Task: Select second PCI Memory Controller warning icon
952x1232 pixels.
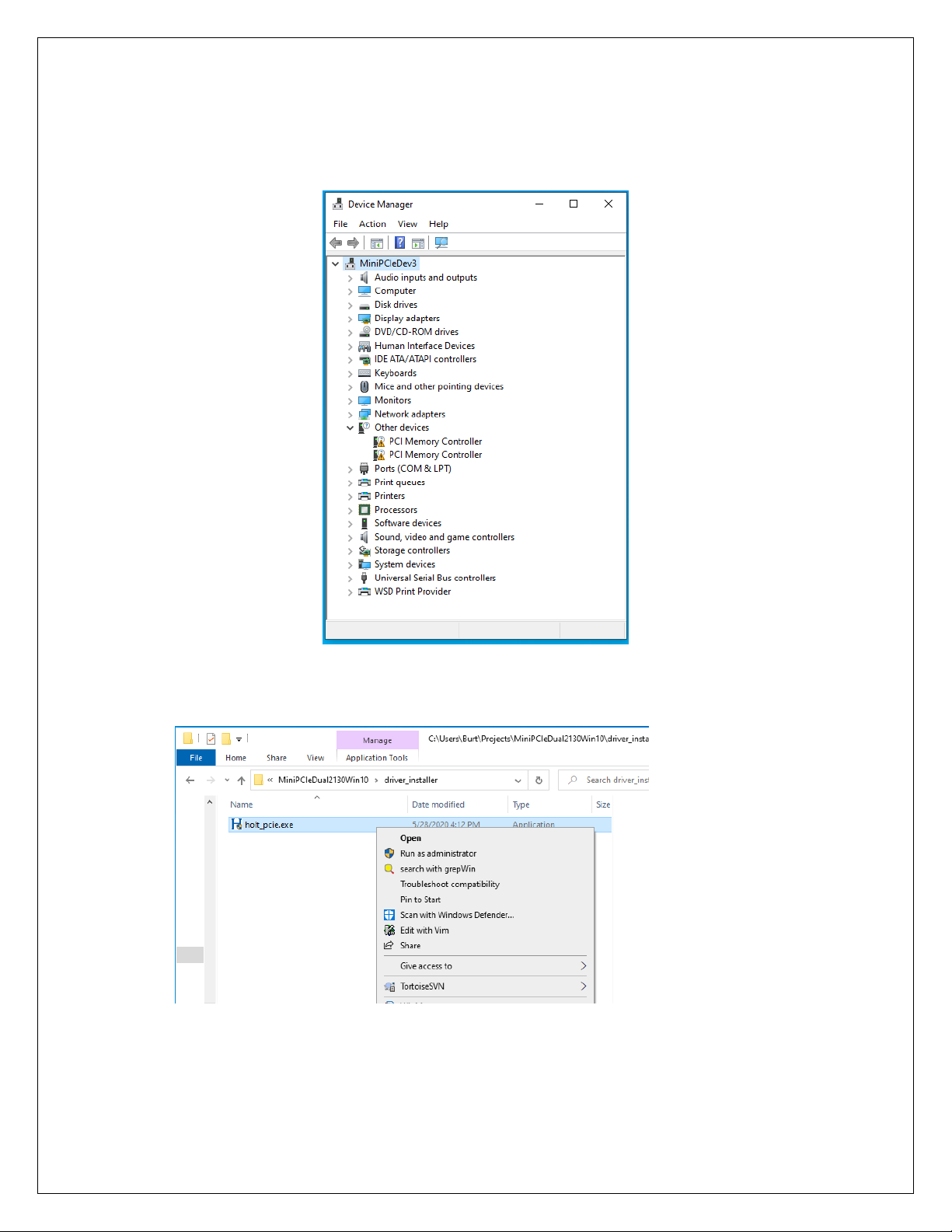Action: pyautogui.click(x=379, y=455)
